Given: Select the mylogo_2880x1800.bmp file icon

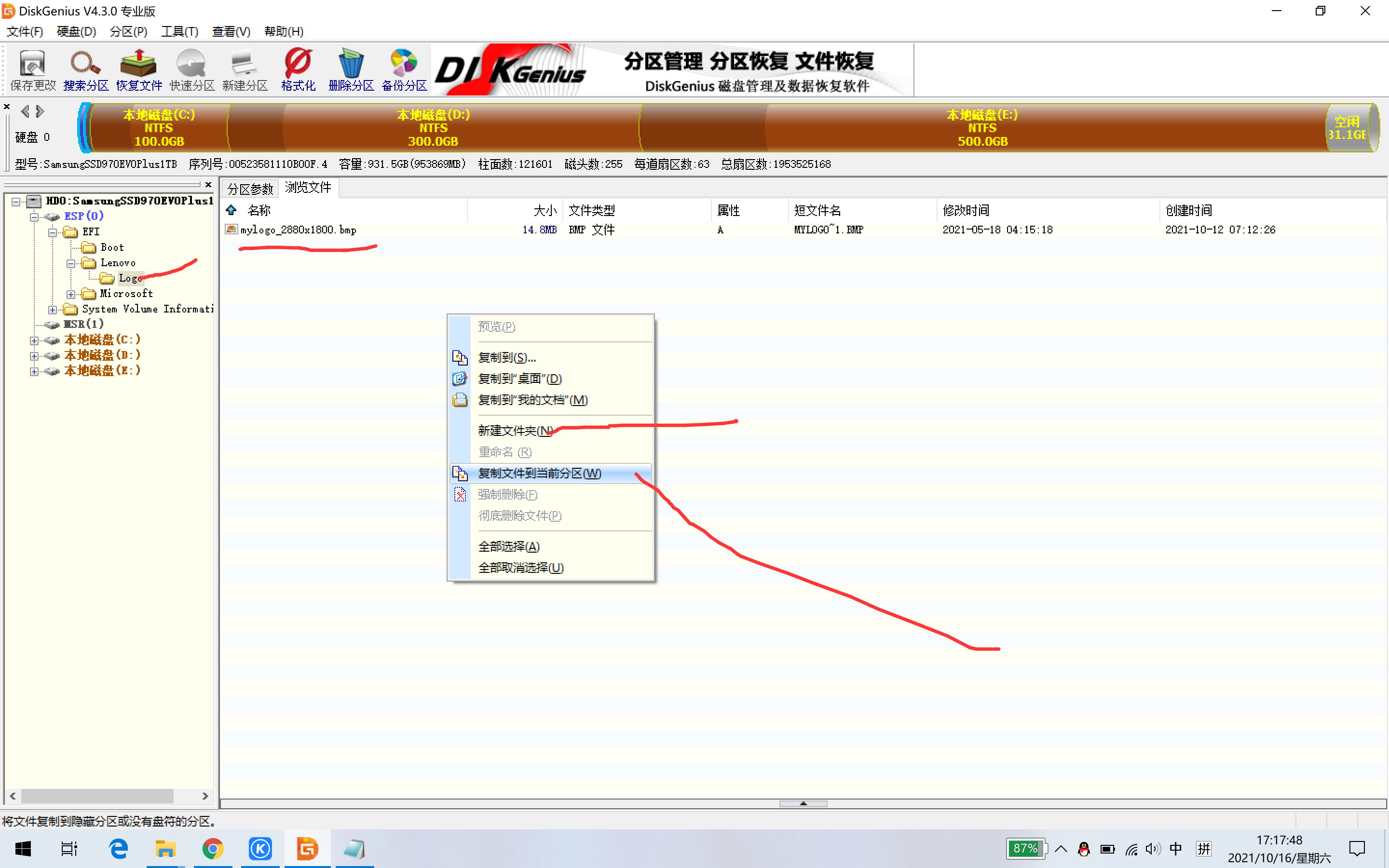Looking at the screenshot, I should click(231, 230).
